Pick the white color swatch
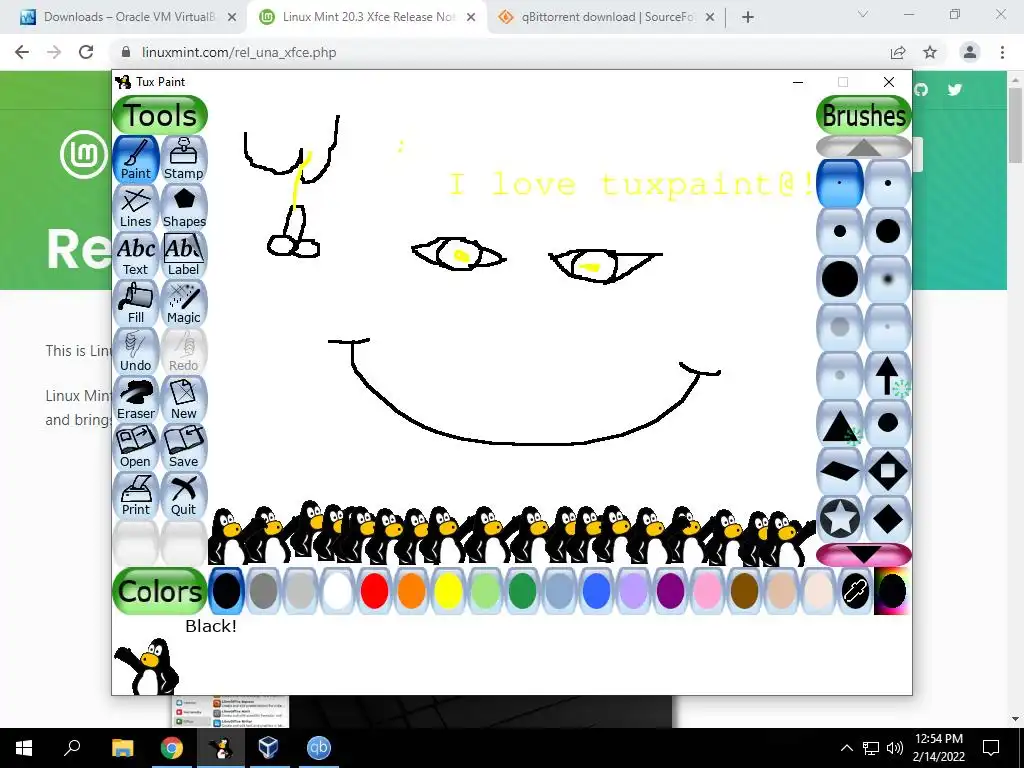The width and height of the screenshot is (1024, 768). click(338, 591)
